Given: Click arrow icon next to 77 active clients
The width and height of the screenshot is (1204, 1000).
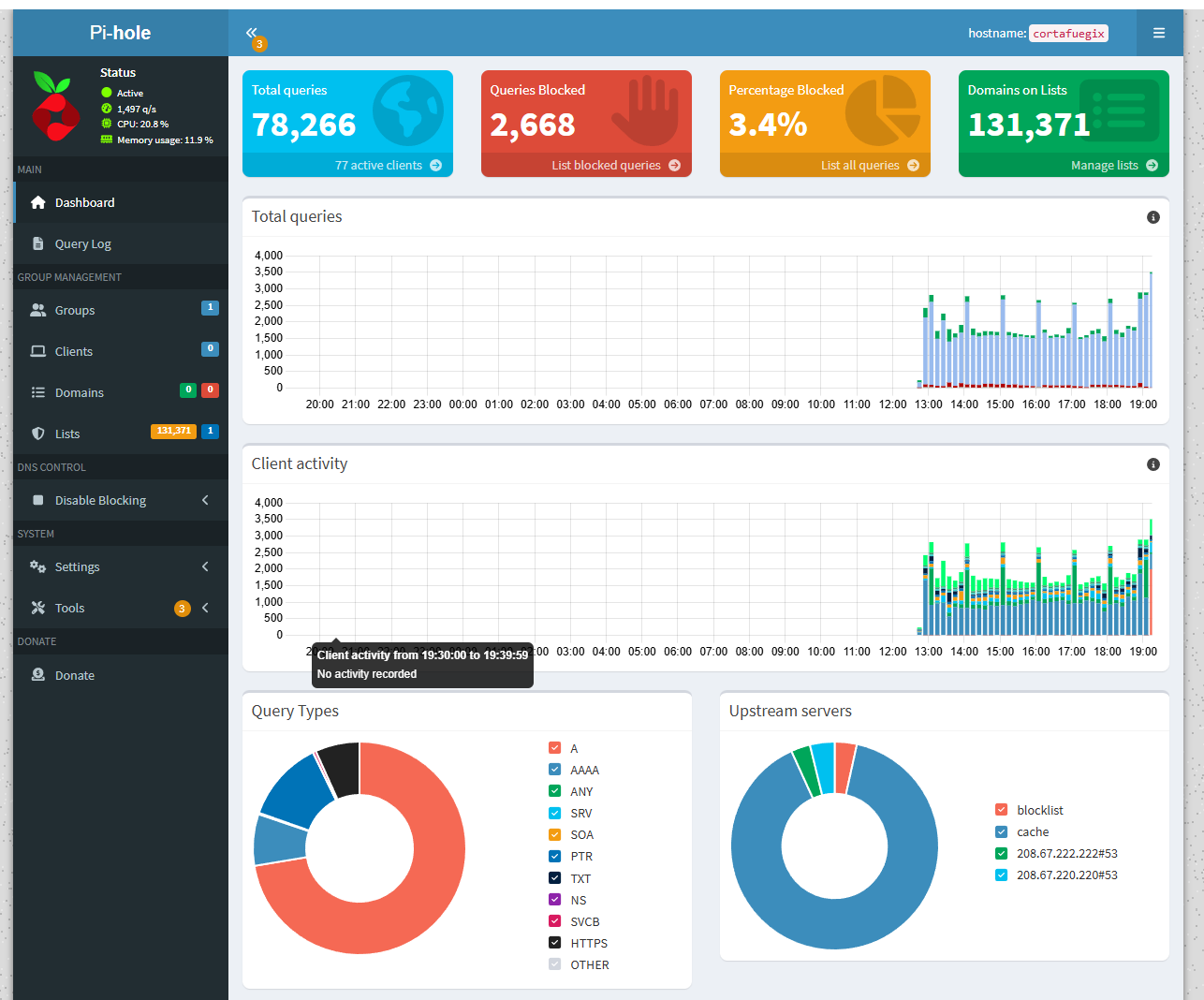Looking at the screenshot, I should (435, 165).
